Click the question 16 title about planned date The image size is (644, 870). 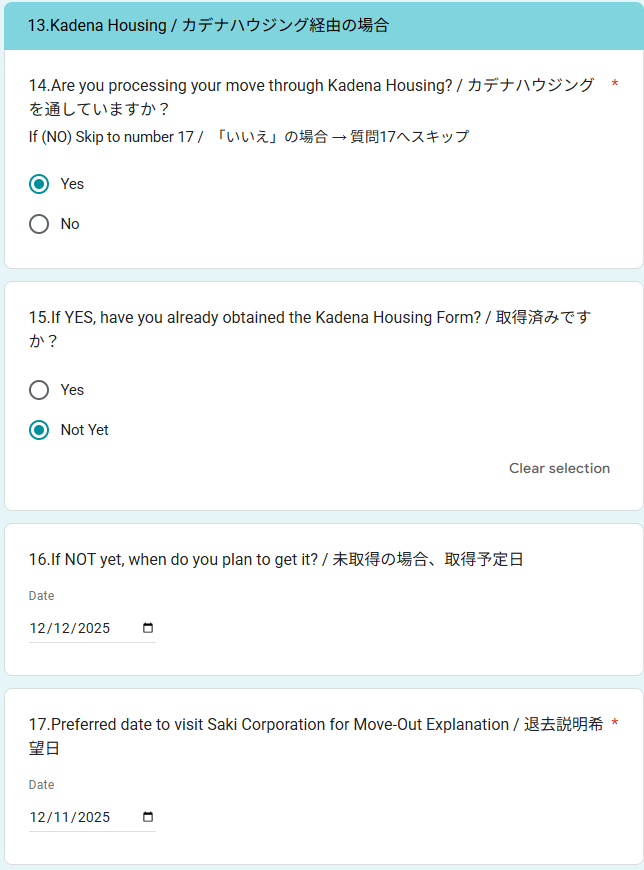(x=275, y=559)
